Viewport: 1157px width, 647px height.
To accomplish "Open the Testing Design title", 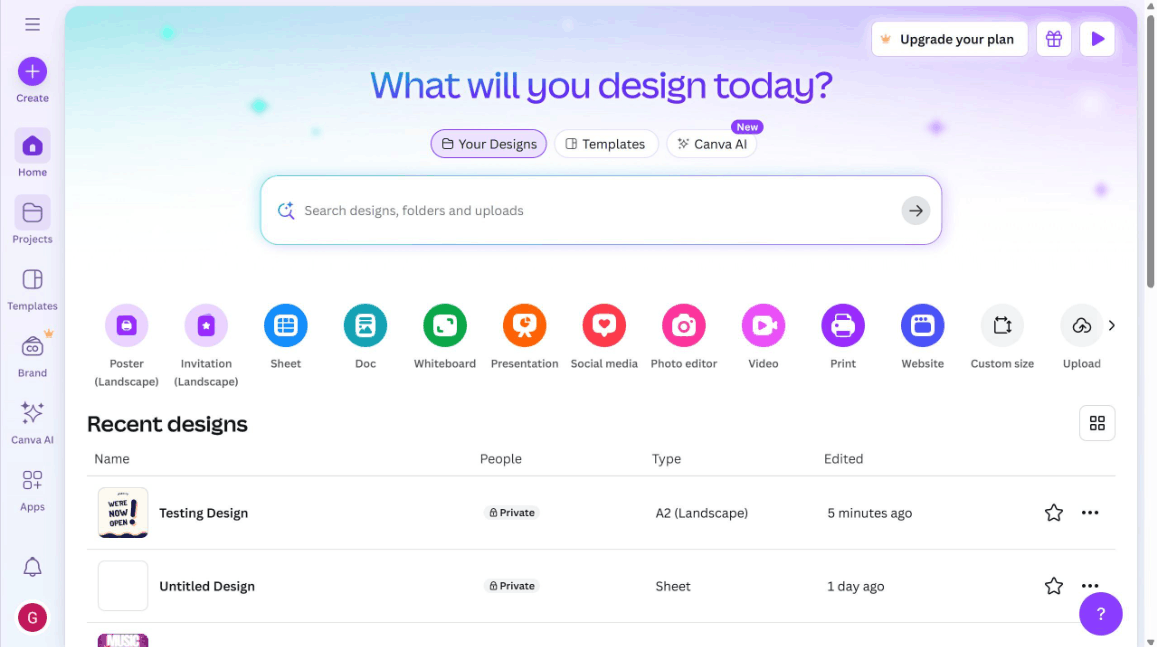I will pos(204,513).
